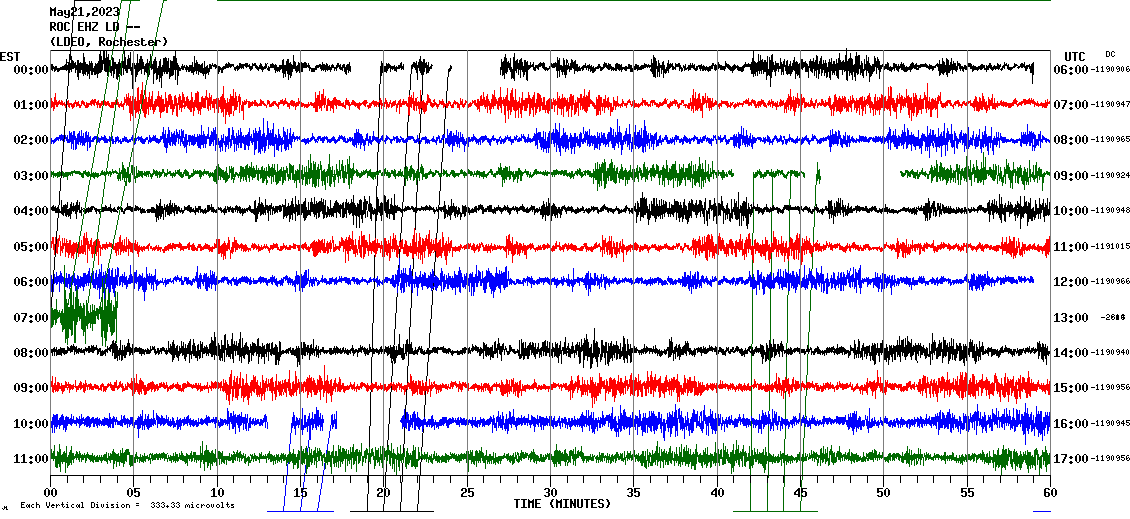Click the 60 minute axis tick label
Image resolution: width=1130 pixels, height=519 pixels.
1049,493
